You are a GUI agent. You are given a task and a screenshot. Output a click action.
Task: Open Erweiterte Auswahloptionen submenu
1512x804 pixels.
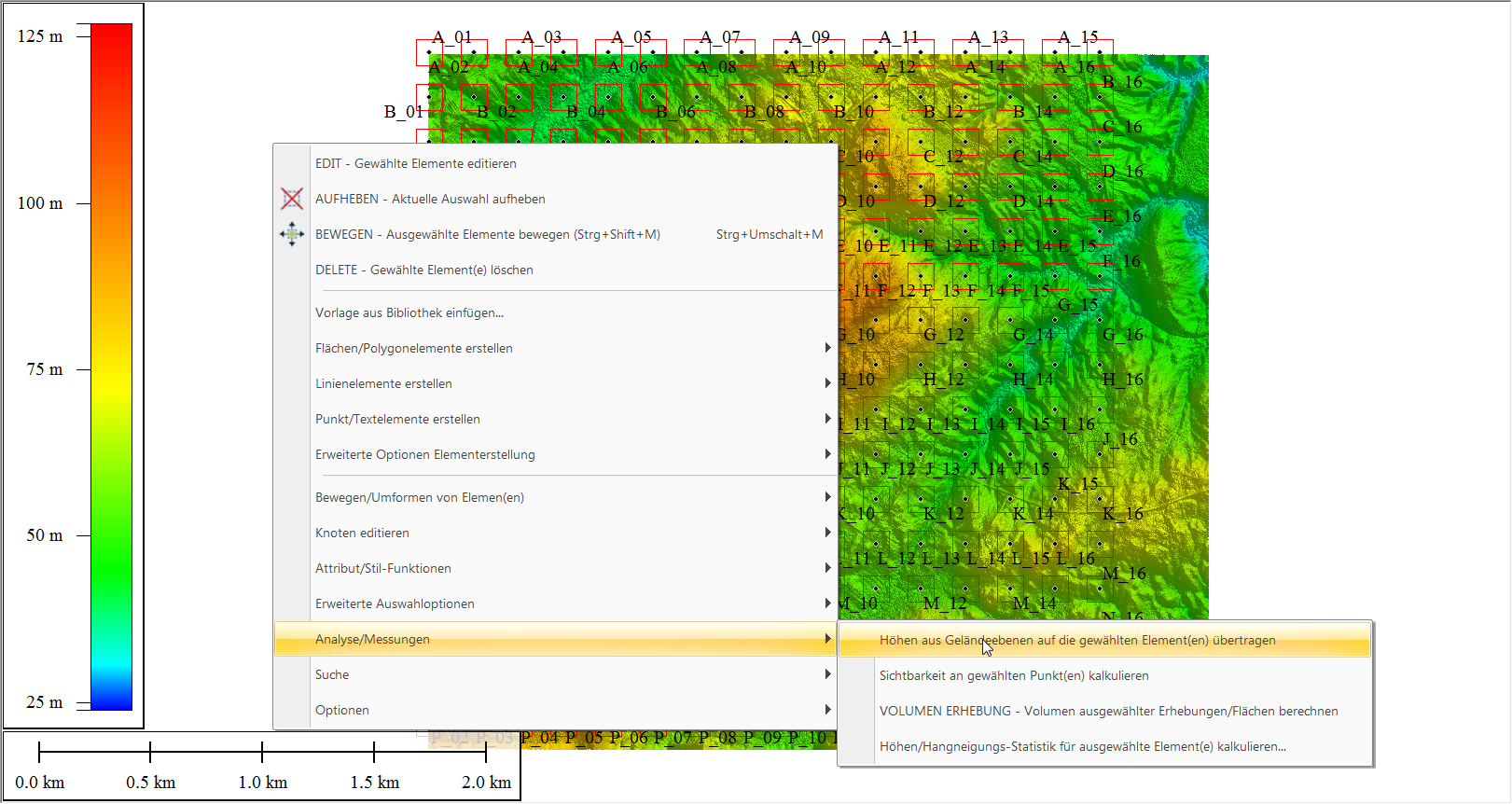555,603
